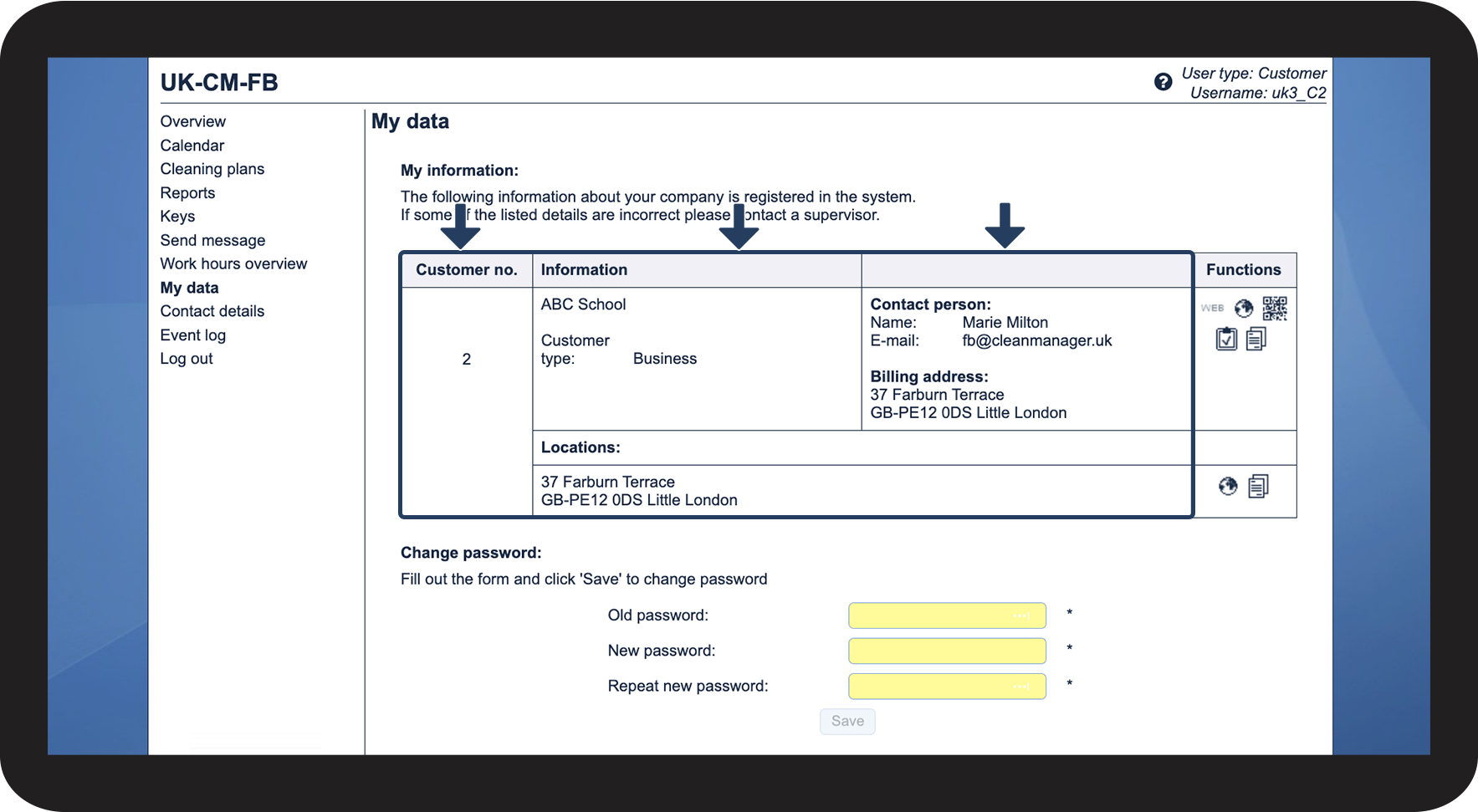Navigate to Cleaning plans

click(x=212, y=169)
